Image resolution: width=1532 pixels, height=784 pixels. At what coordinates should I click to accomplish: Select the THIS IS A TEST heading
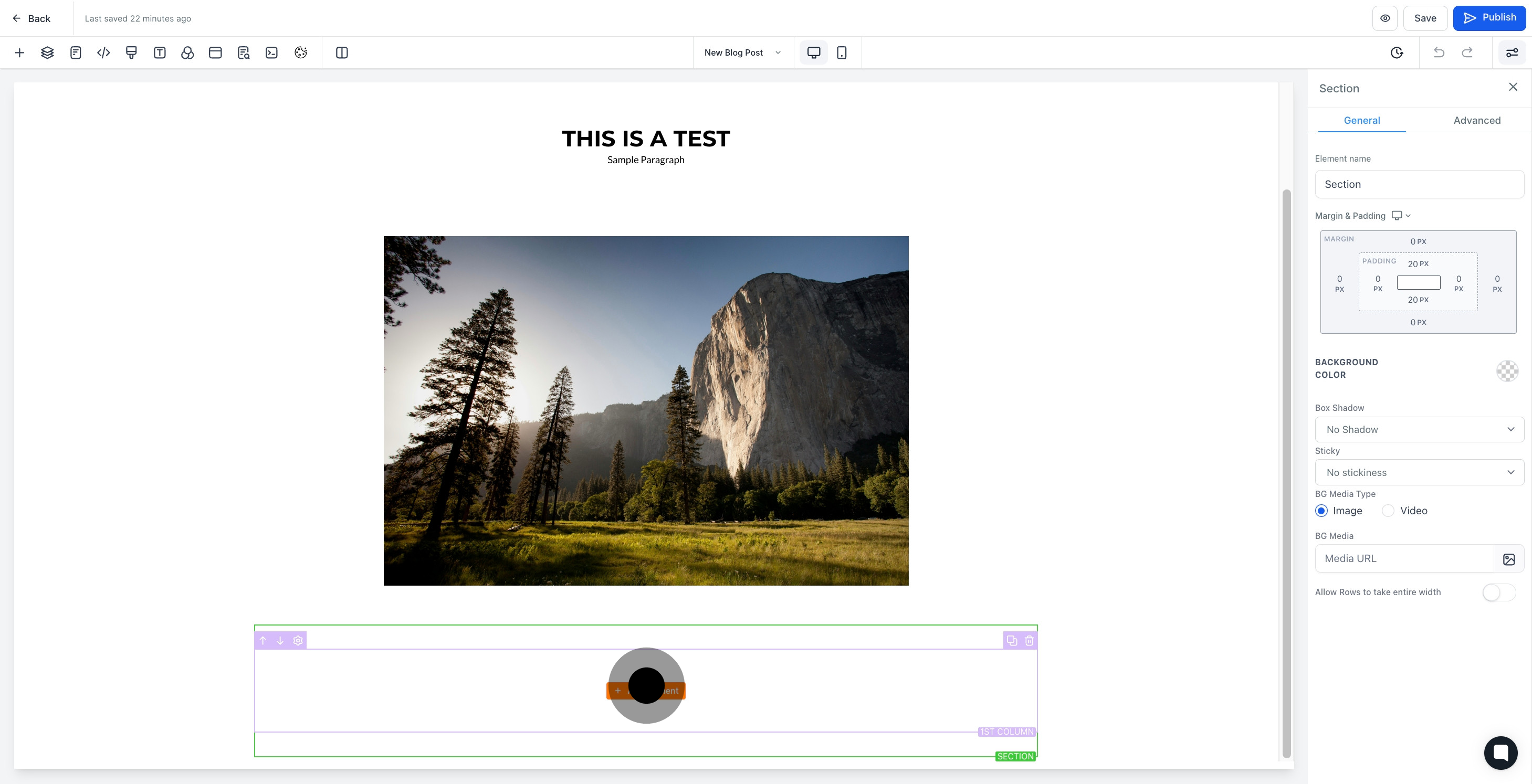click(646, 139)
